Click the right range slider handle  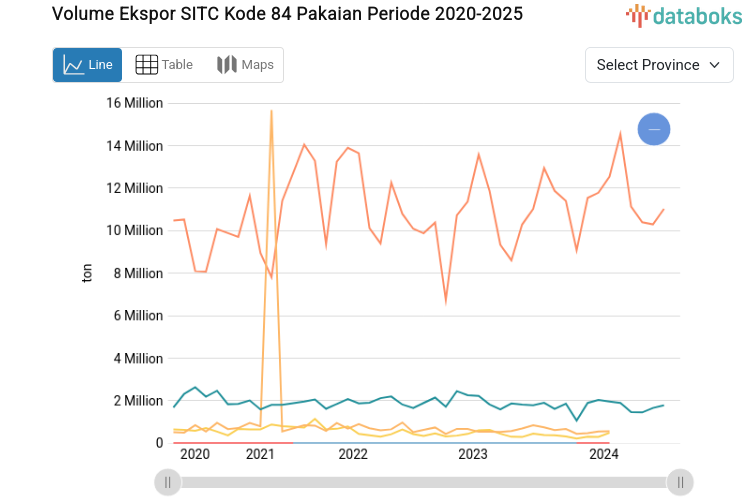pyautogui.click(x=680, y=482)
